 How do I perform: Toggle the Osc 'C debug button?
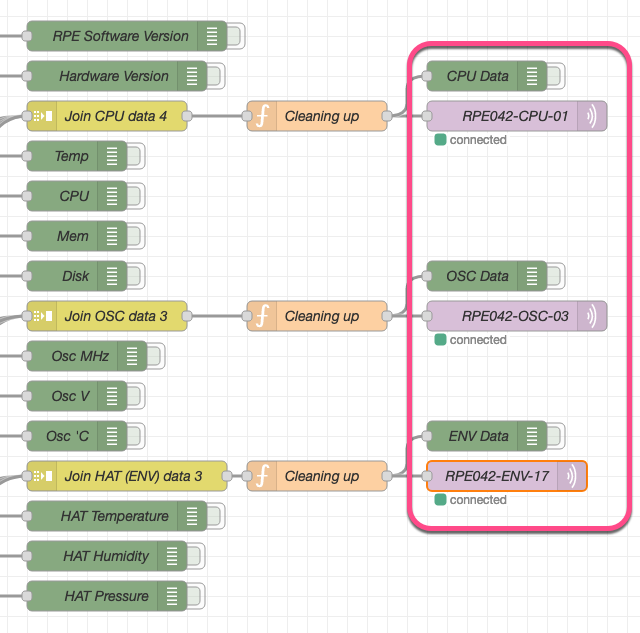(136, 436)
